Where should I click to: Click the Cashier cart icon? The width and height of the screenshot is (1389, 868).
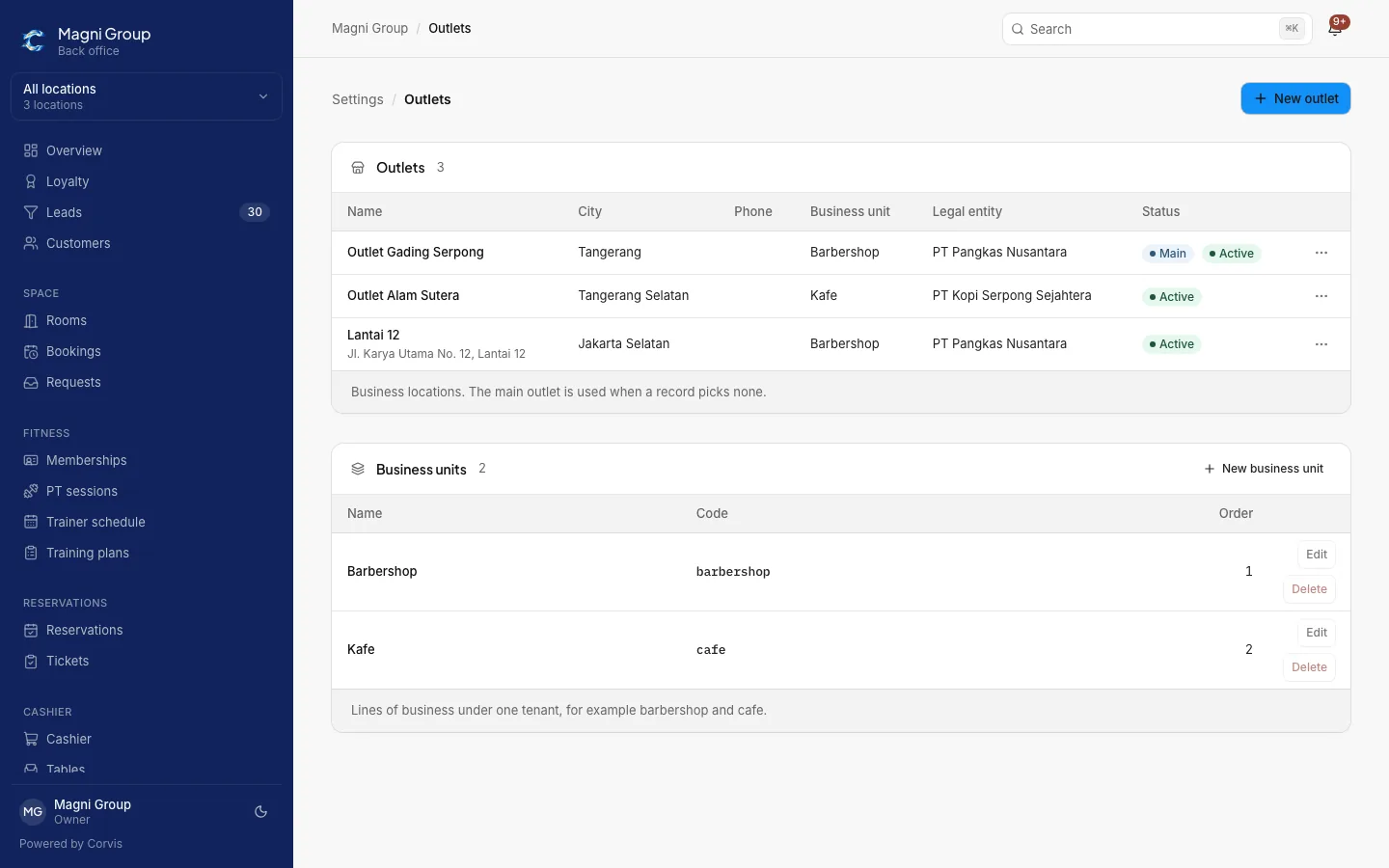click(x=31, y=740)
